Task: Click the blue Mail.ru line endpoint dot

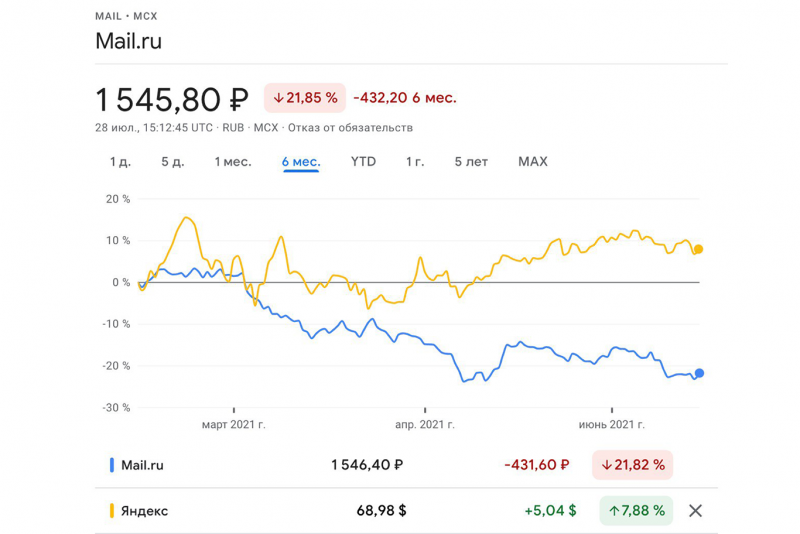Action: (699, 373)
